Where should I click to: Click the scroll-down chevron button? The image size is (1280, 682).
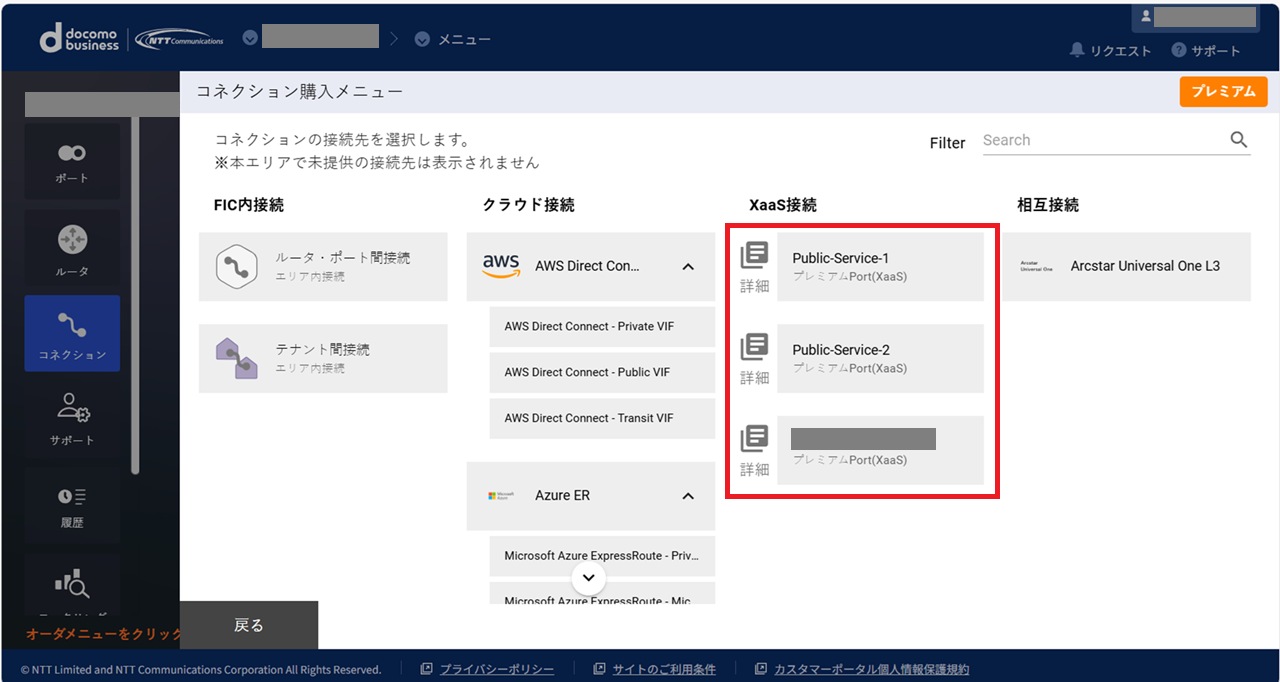click(588, 578)
